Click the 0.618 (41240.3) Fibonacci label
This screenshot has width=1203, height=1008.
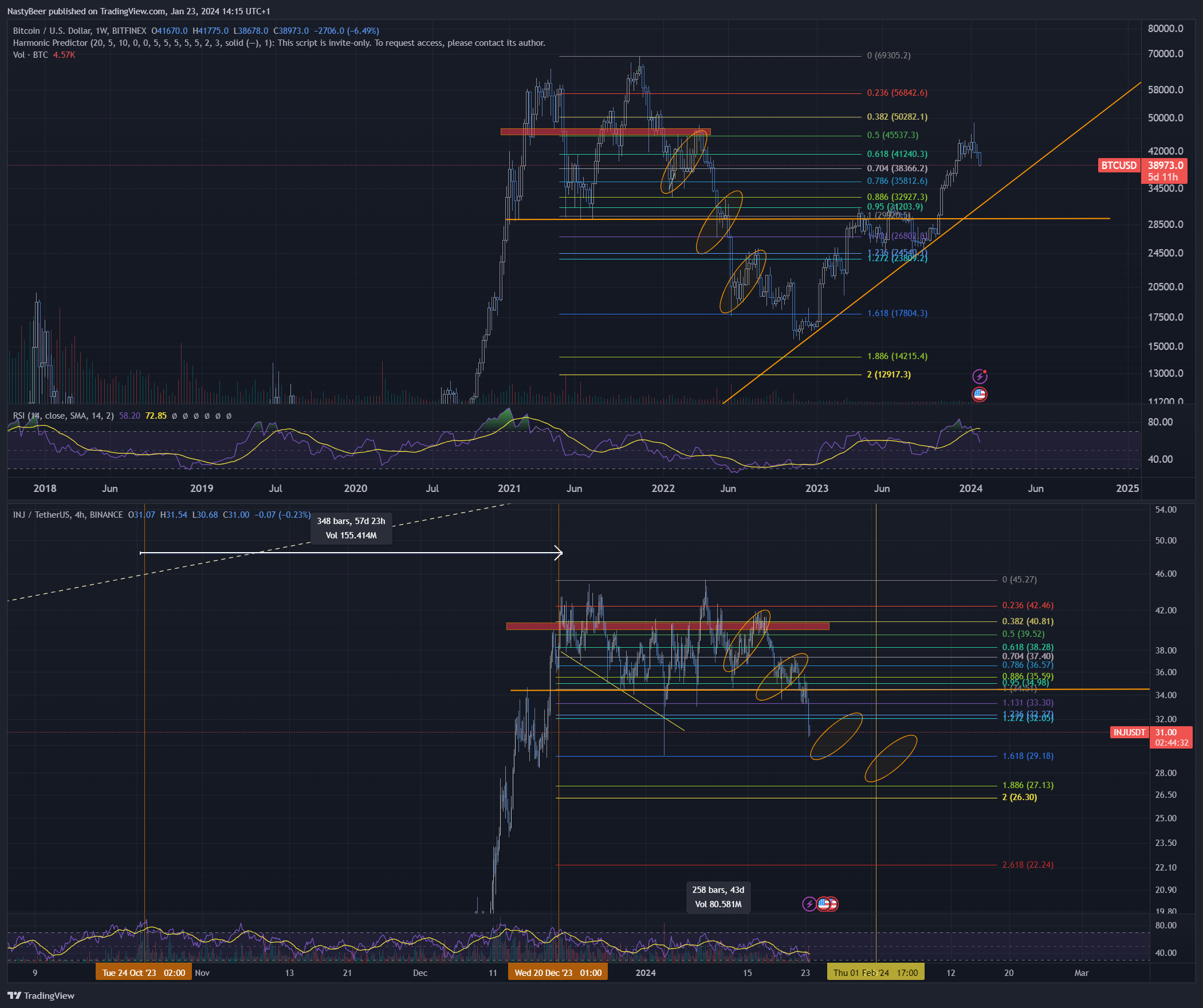(x=897, y=154)
